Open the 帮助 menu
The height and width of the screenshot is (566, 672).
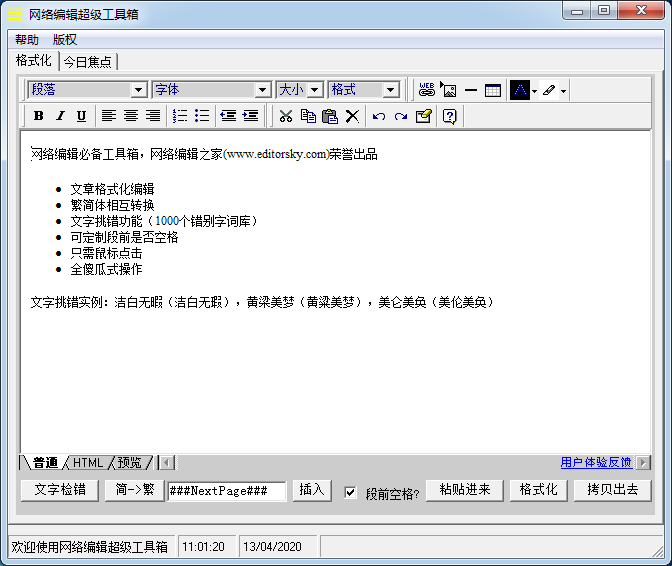click(27, 40)
